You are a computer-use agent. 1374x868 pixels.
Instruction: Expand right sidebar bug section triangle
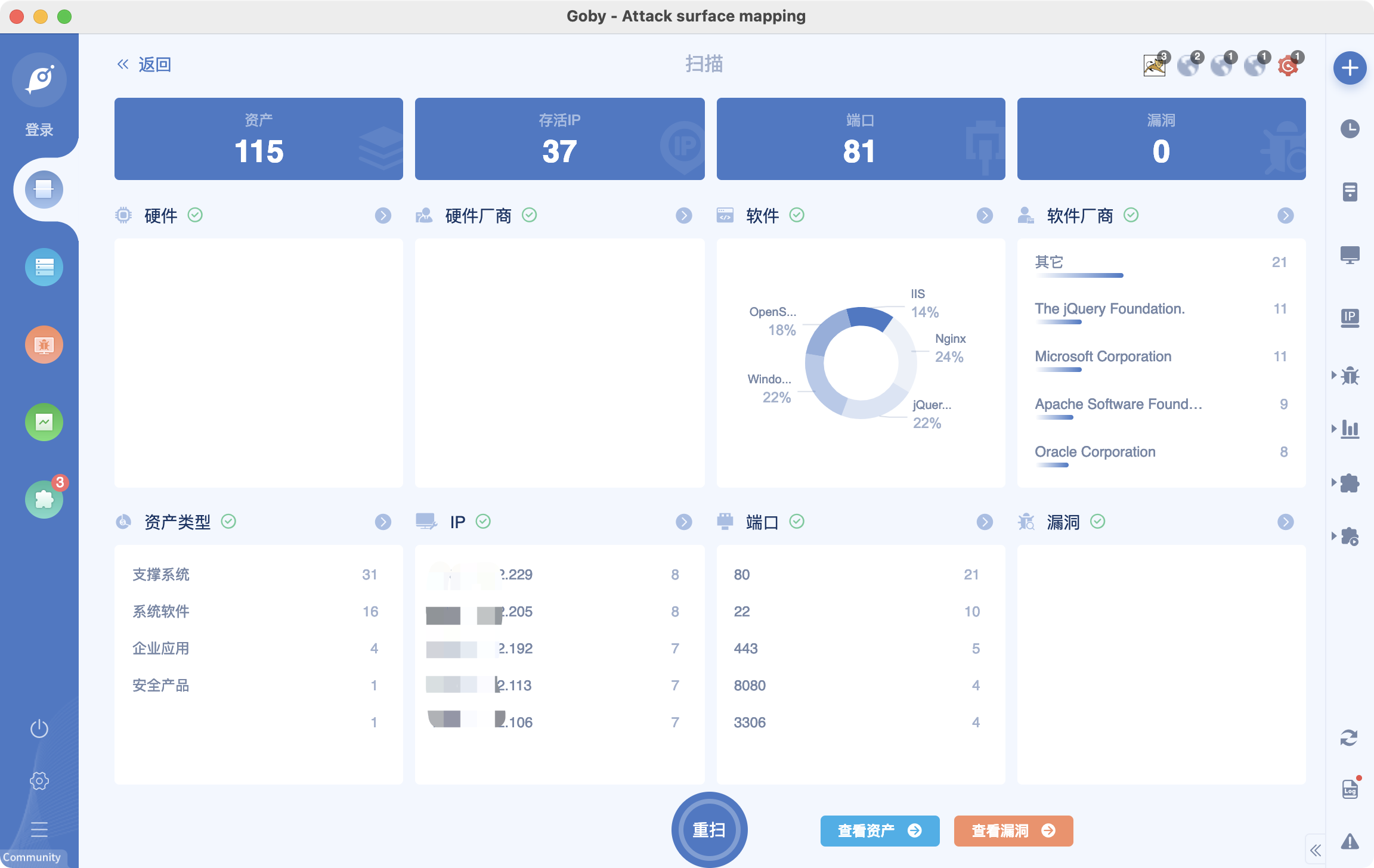click(1334, 375)
